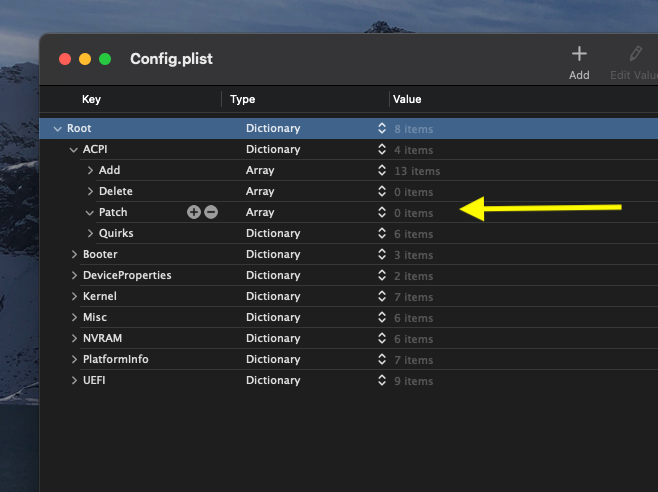Collapse the Root dictionary
Viewport: 658px width, 492px height.
pos(57,128)
